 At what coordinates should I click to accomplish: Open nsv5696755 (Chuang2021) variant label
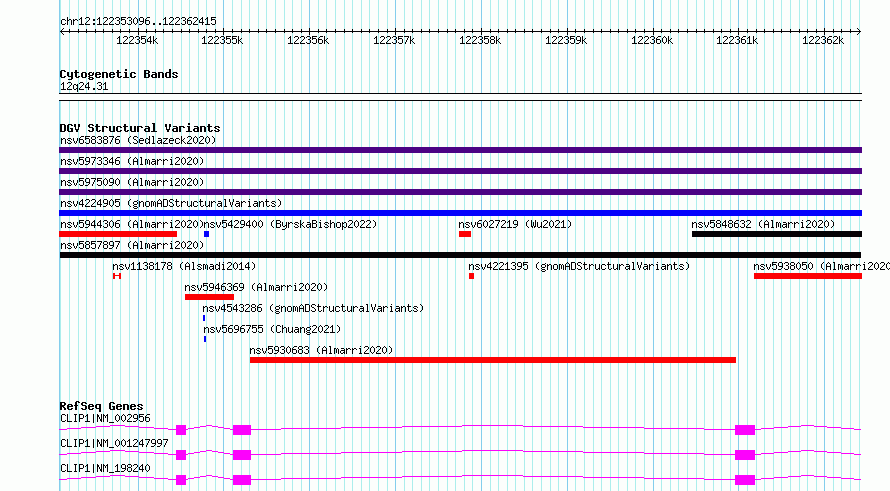point(272,329)
